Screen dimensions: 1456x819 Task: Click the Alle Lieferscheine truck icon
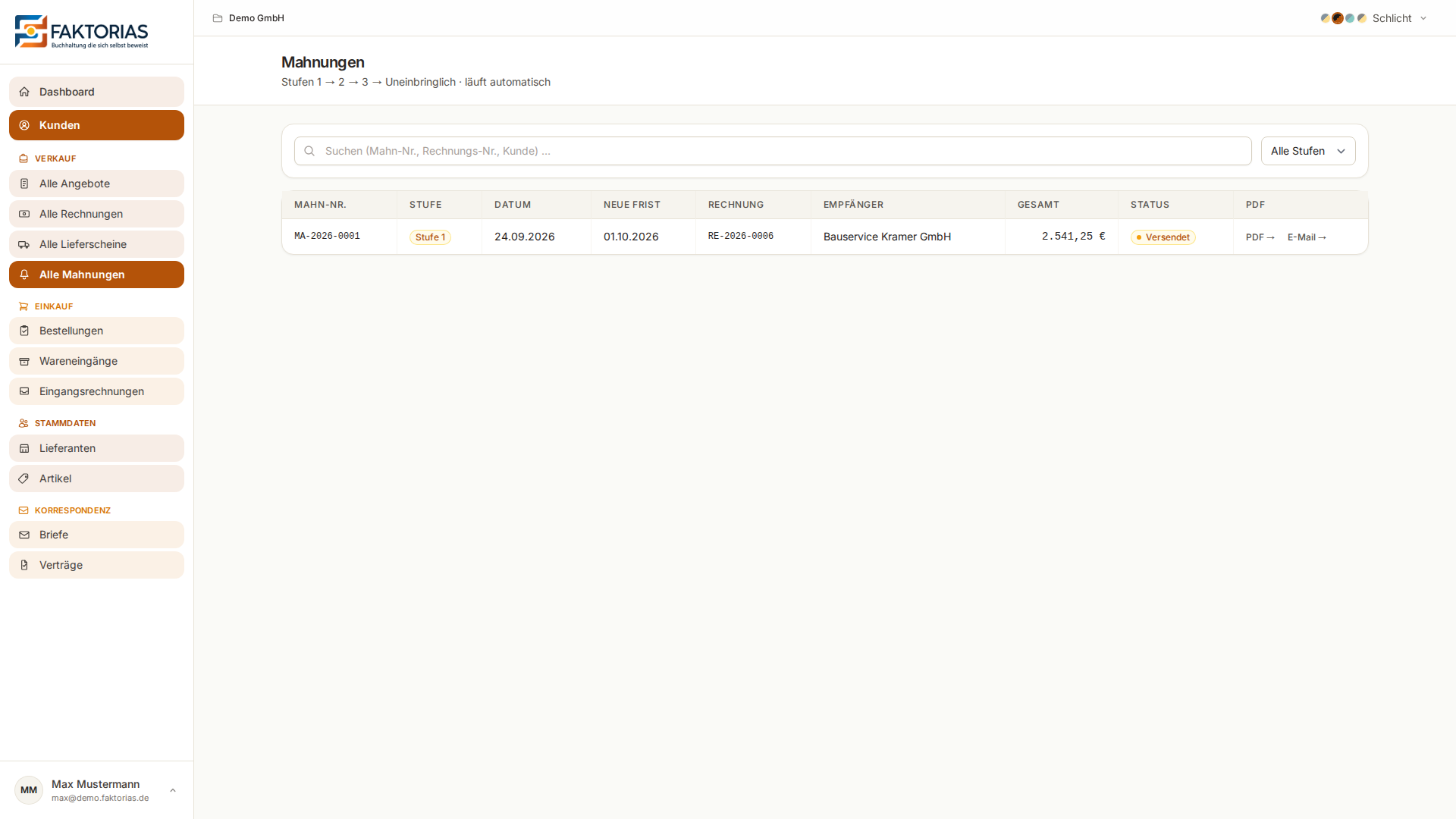[24, 244]
